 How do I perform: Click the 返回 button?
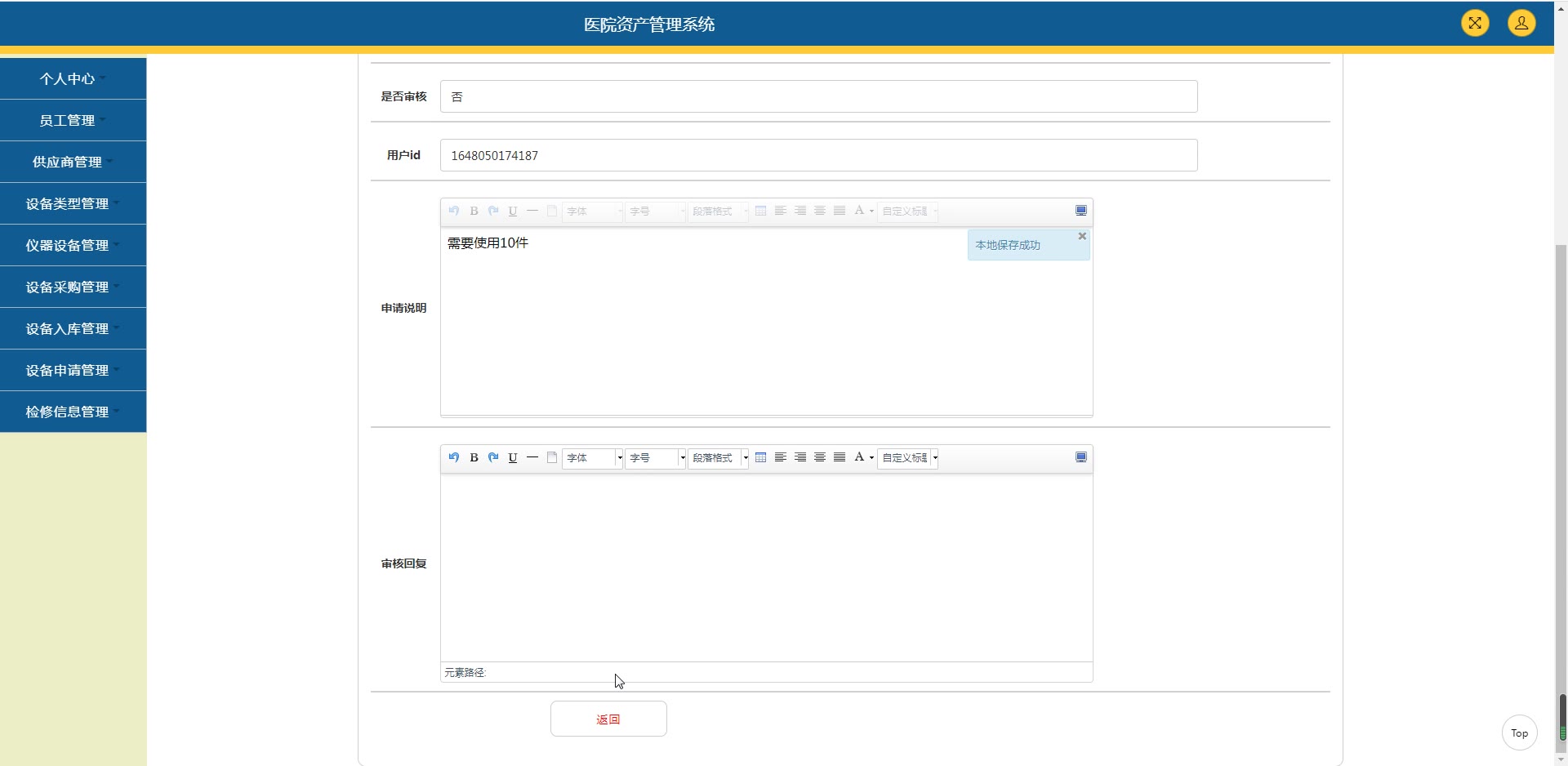(x=608, y=719)
